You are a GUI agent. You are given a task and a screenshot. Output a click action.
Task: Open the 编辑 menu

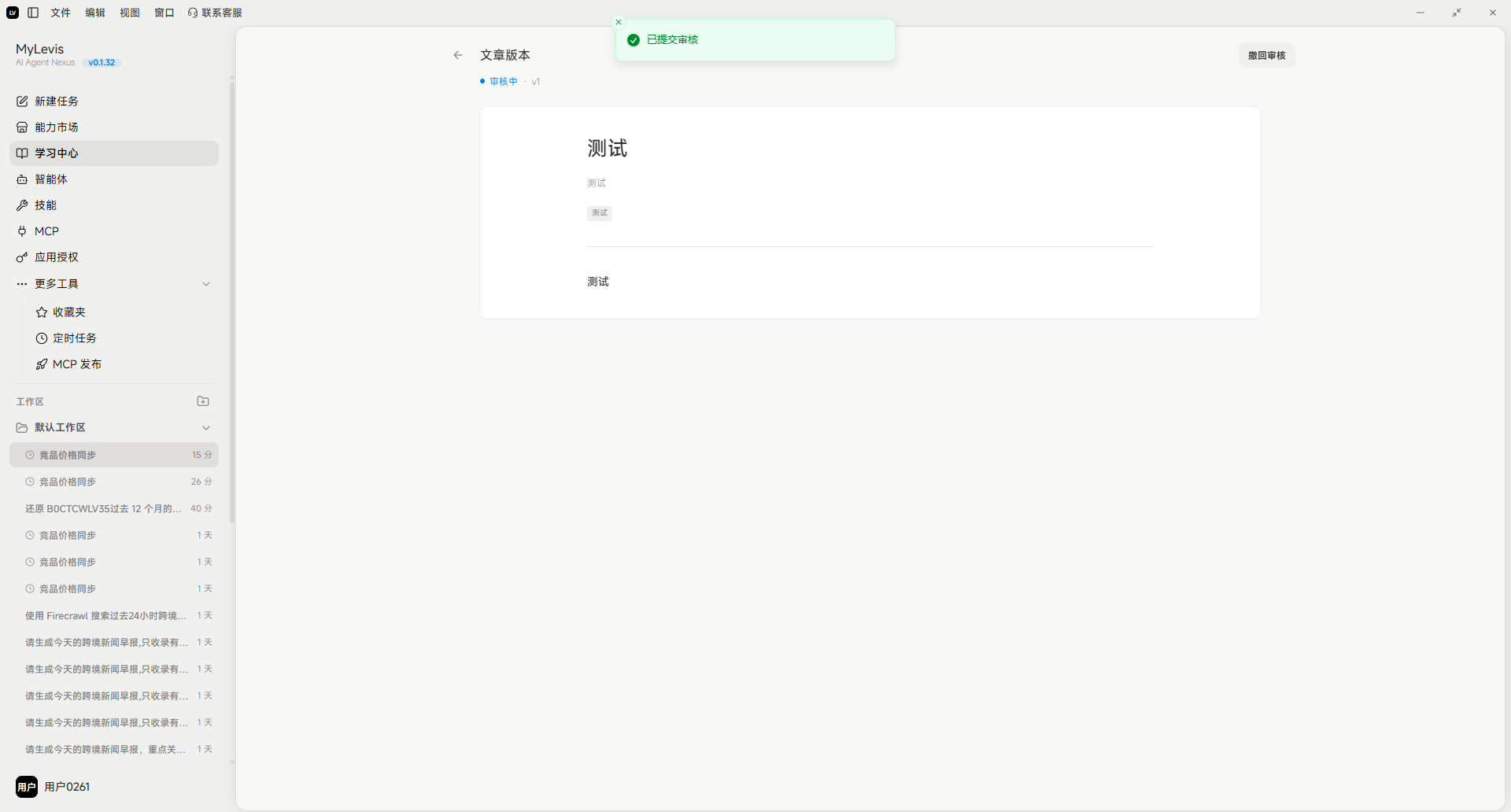tap(95, 13)
